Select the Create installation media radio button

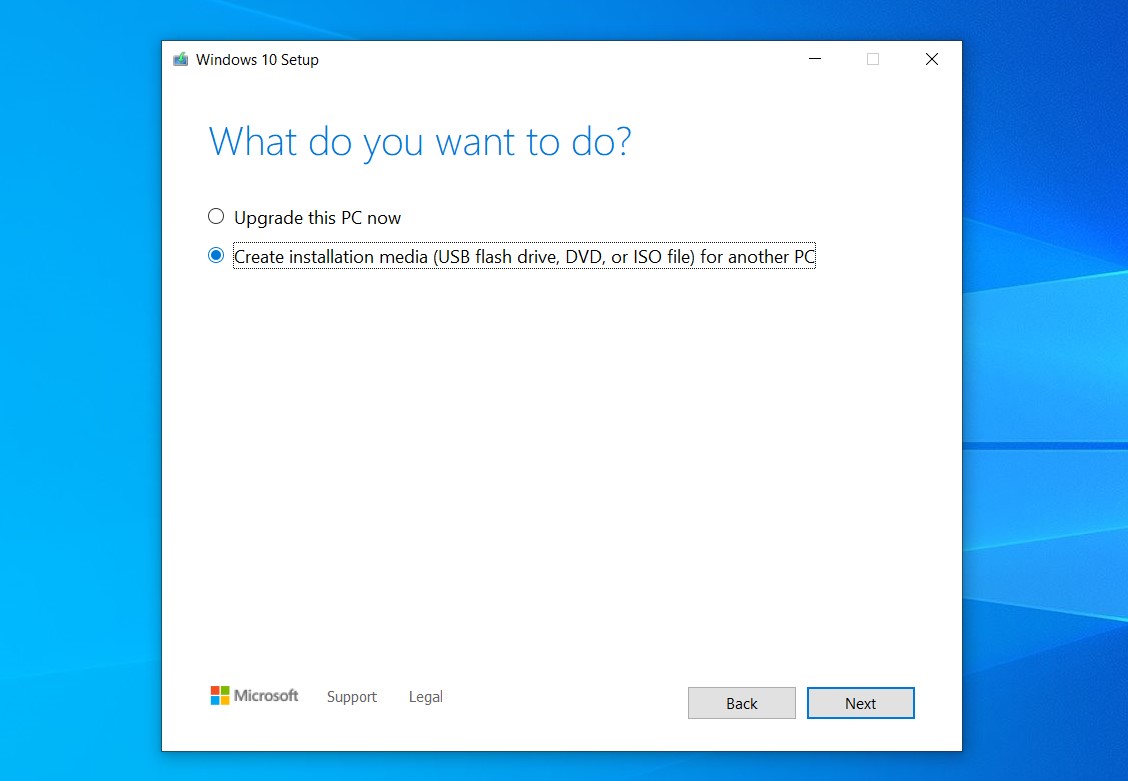[216, 255]
